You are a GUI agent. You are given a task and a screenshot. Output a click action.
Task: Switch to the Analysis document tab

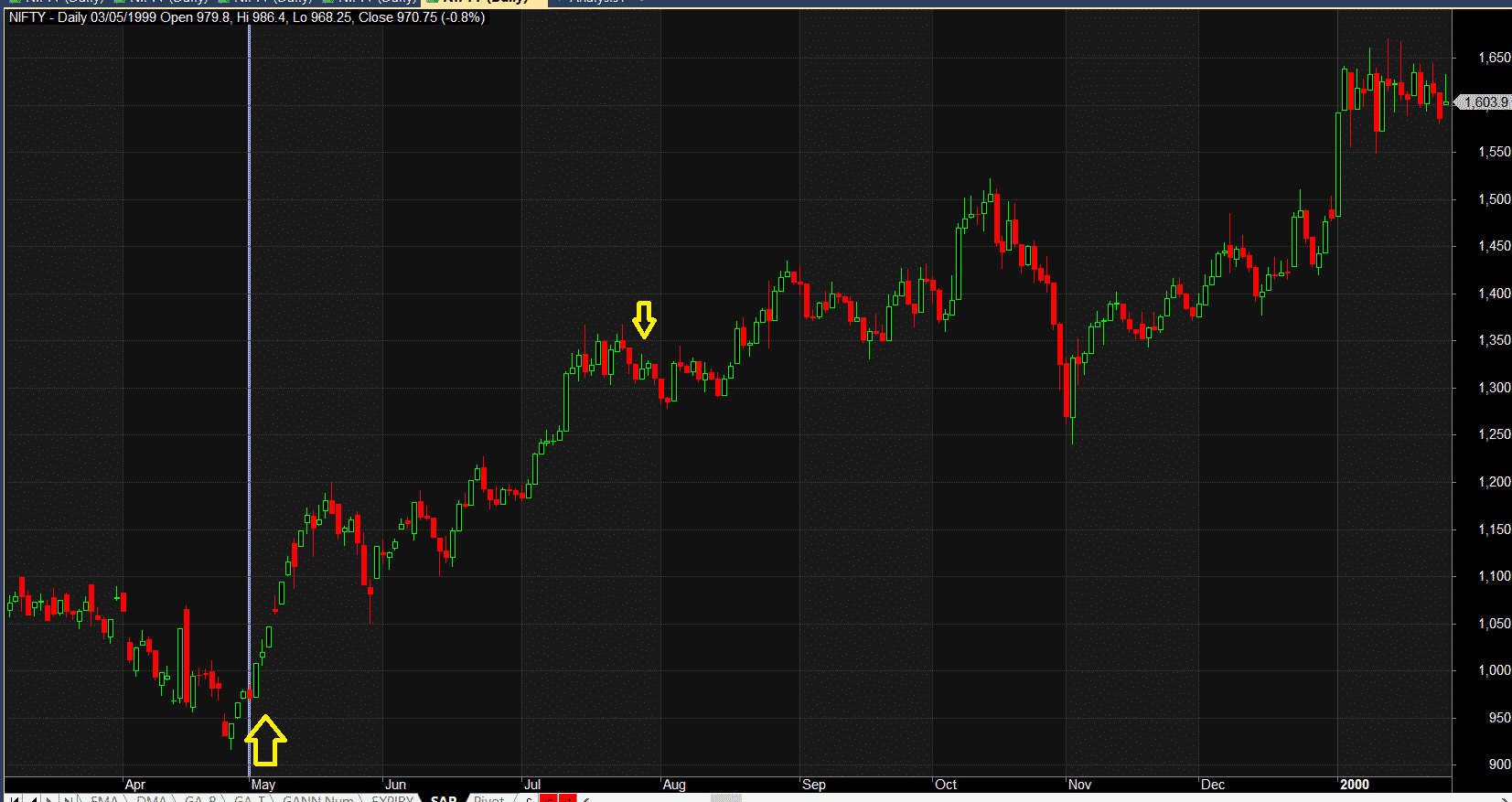pyautogui.click(x=596, y=2)
